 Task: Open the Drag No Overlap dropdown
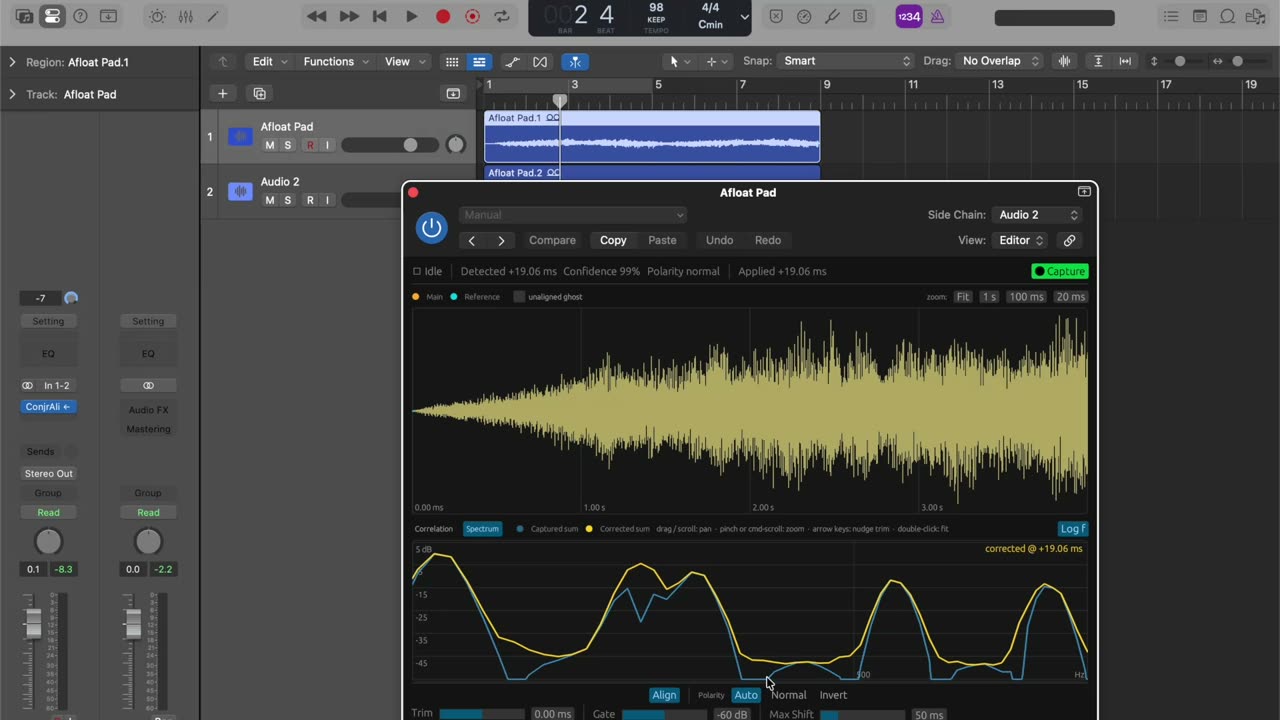pos(1000,61)
